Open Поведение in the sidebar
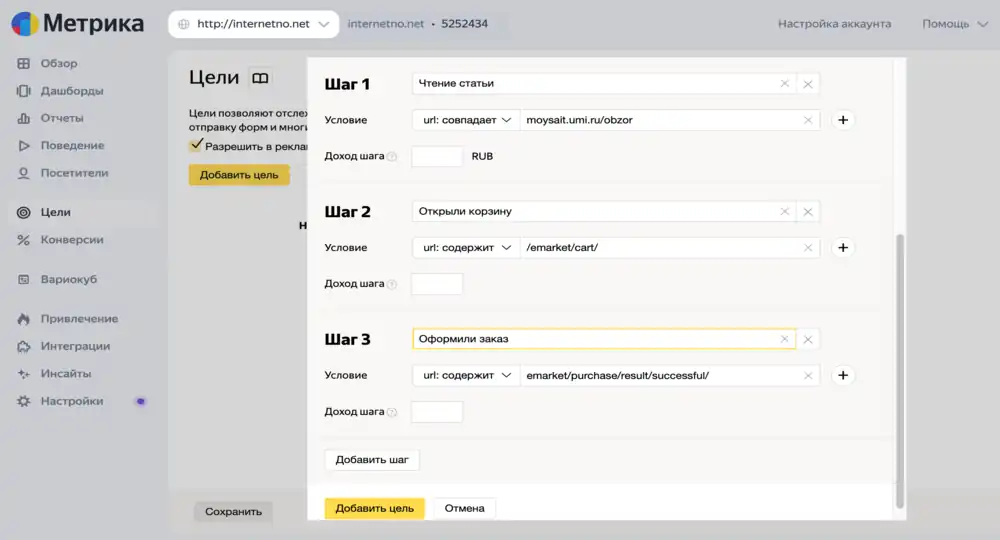Screen dimensions: 1000x540 click(72, 145)
